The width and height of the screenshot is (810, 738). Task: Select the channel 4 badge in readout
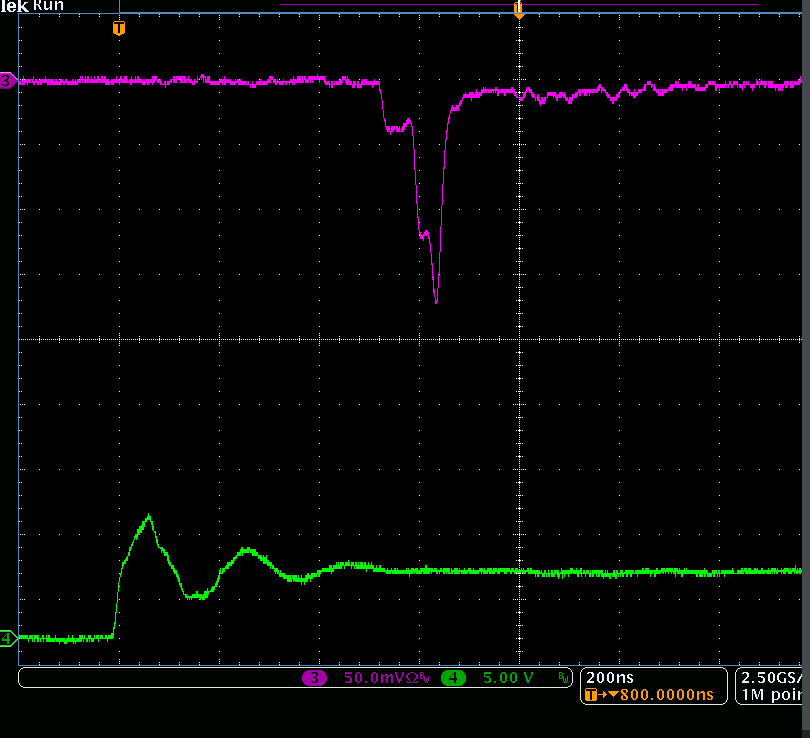(453, 678)
